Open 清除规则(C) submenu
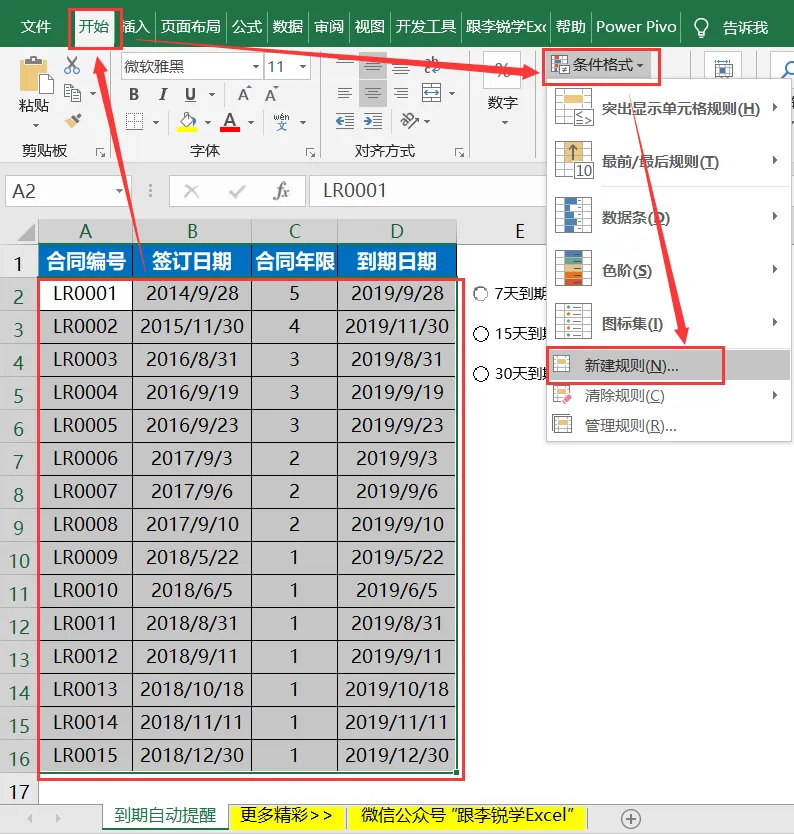The width and height of the screenshot is (794, 834). [669, 395]
